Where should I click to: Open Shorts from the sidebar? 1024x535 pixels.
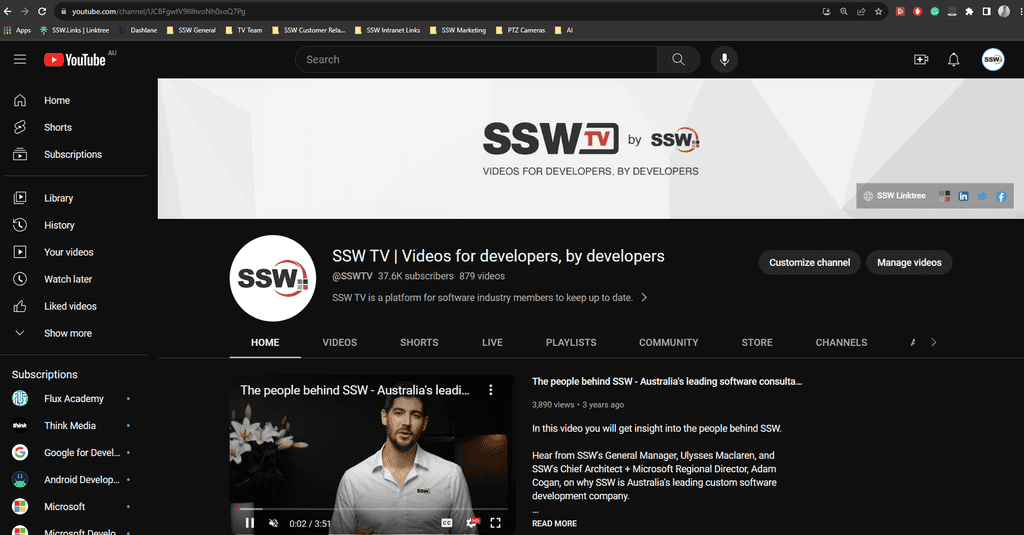(x=57, y=128)
